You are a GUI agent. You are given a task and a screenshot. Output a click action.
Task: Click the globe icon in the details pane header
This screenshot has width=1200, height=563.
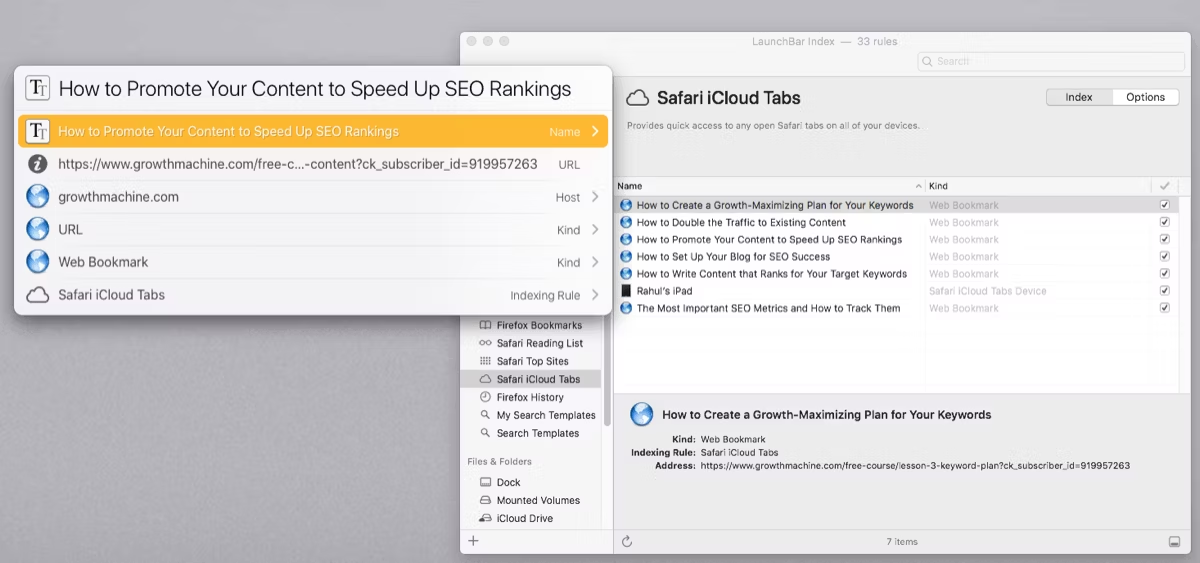643,414
